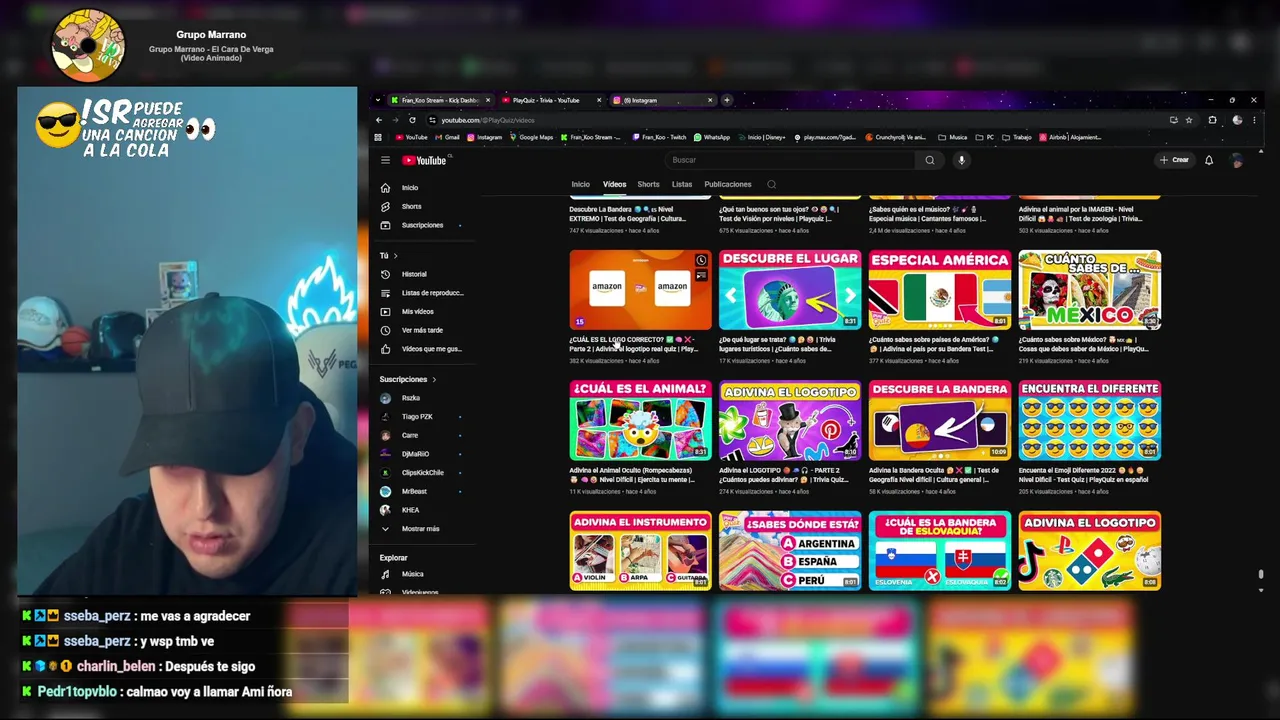Open the Airbnb bookmark
The image size is (1280, 720).
click(1071, 137)
